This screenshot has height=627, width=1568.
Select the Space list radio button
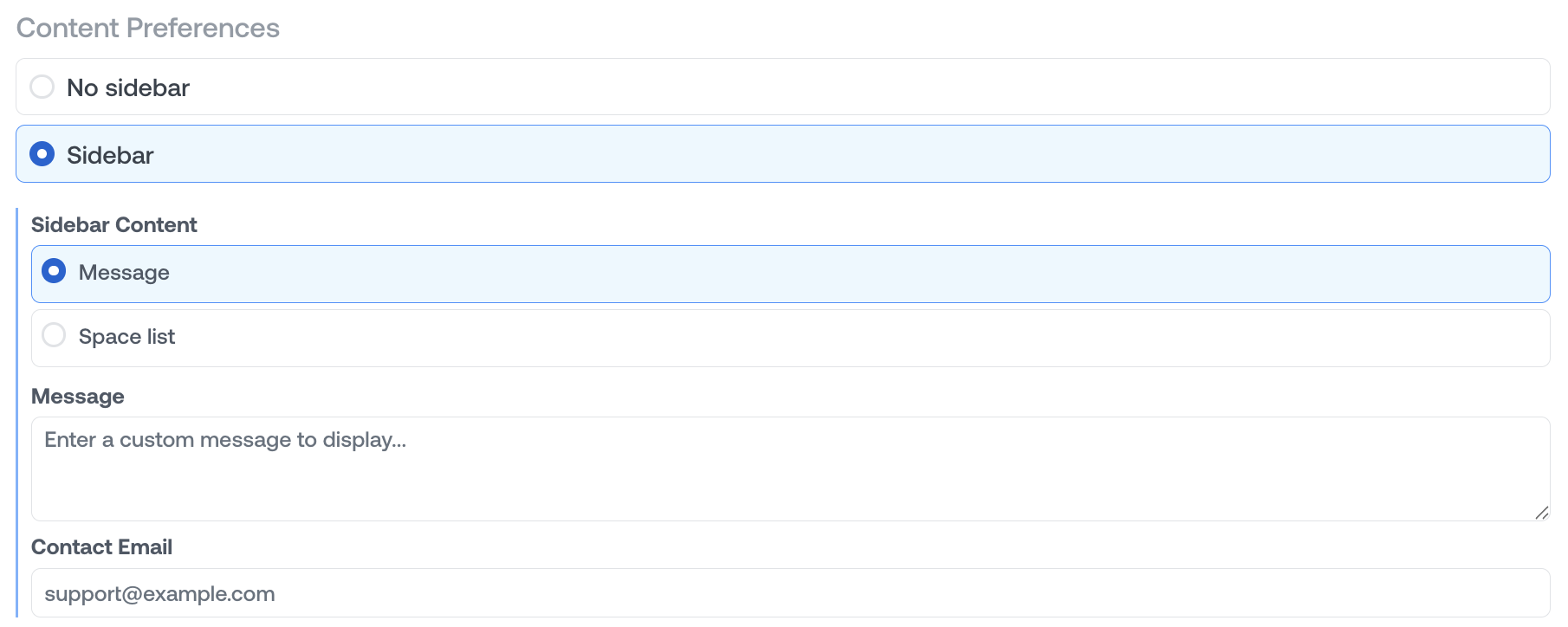pos(54,335)
